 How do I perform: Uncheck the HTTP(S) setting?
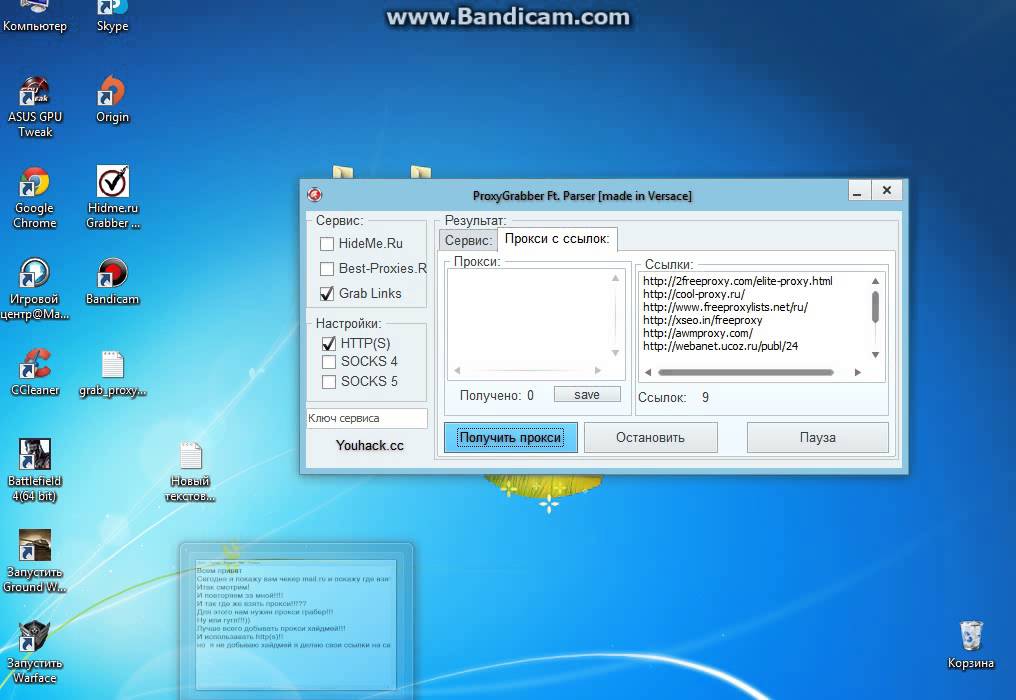coord(329,343)
